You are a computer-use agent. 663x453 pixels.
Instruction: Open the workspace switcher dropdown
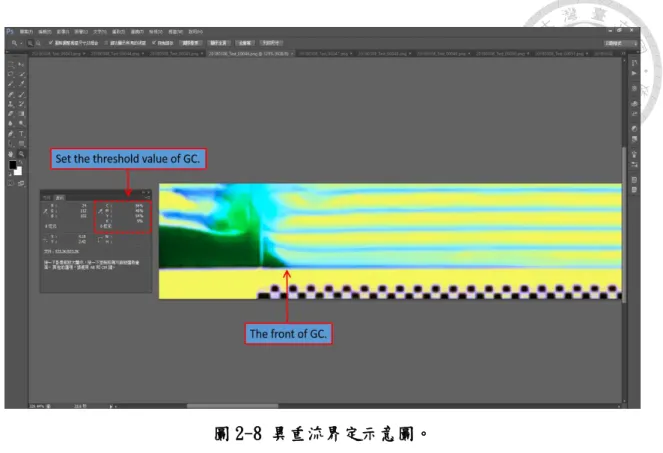pyautogui.click(x=621, y=43)
